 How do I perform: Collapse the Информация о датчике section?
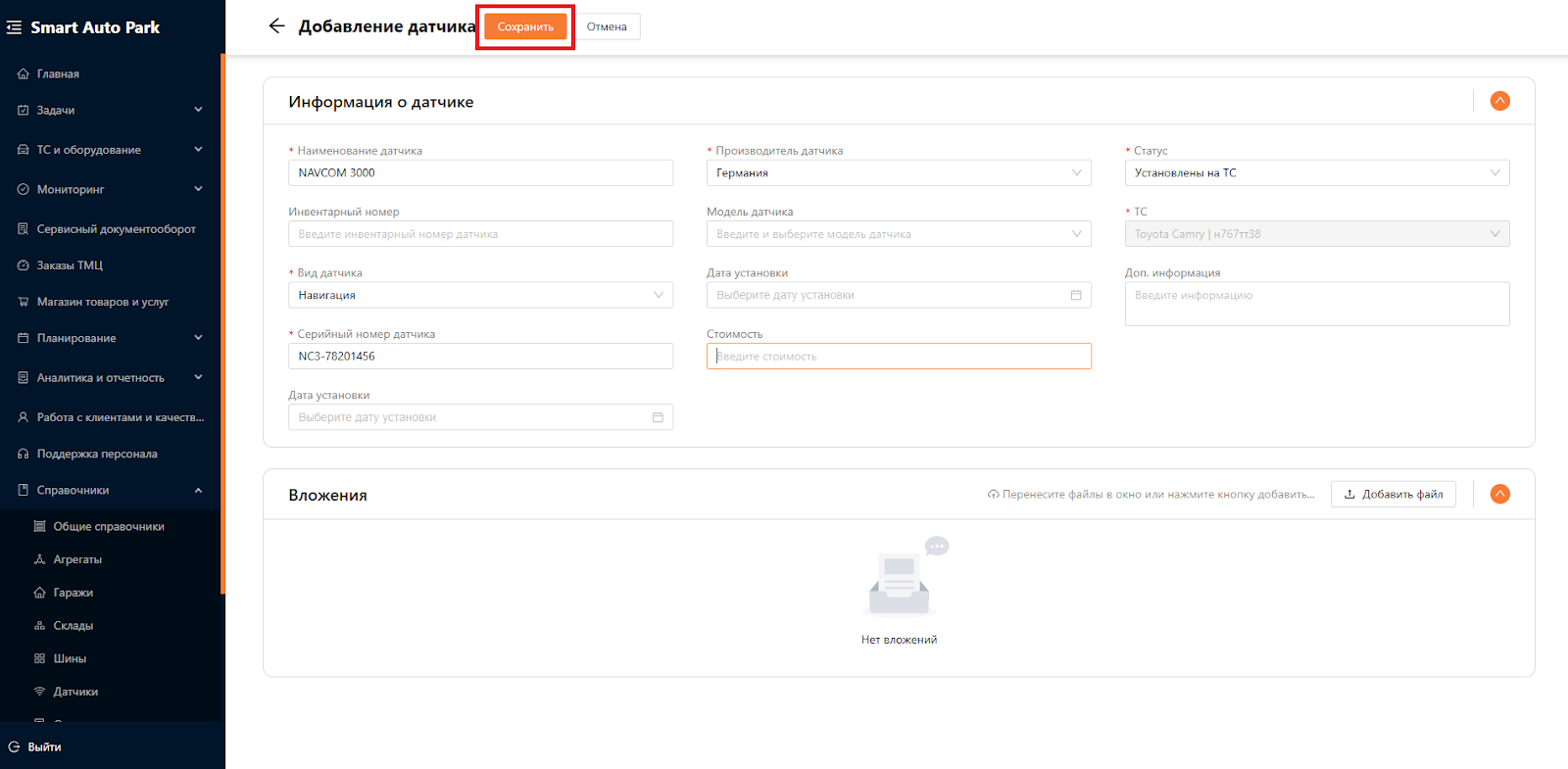pyautogui.click(x=1499, y=101)
